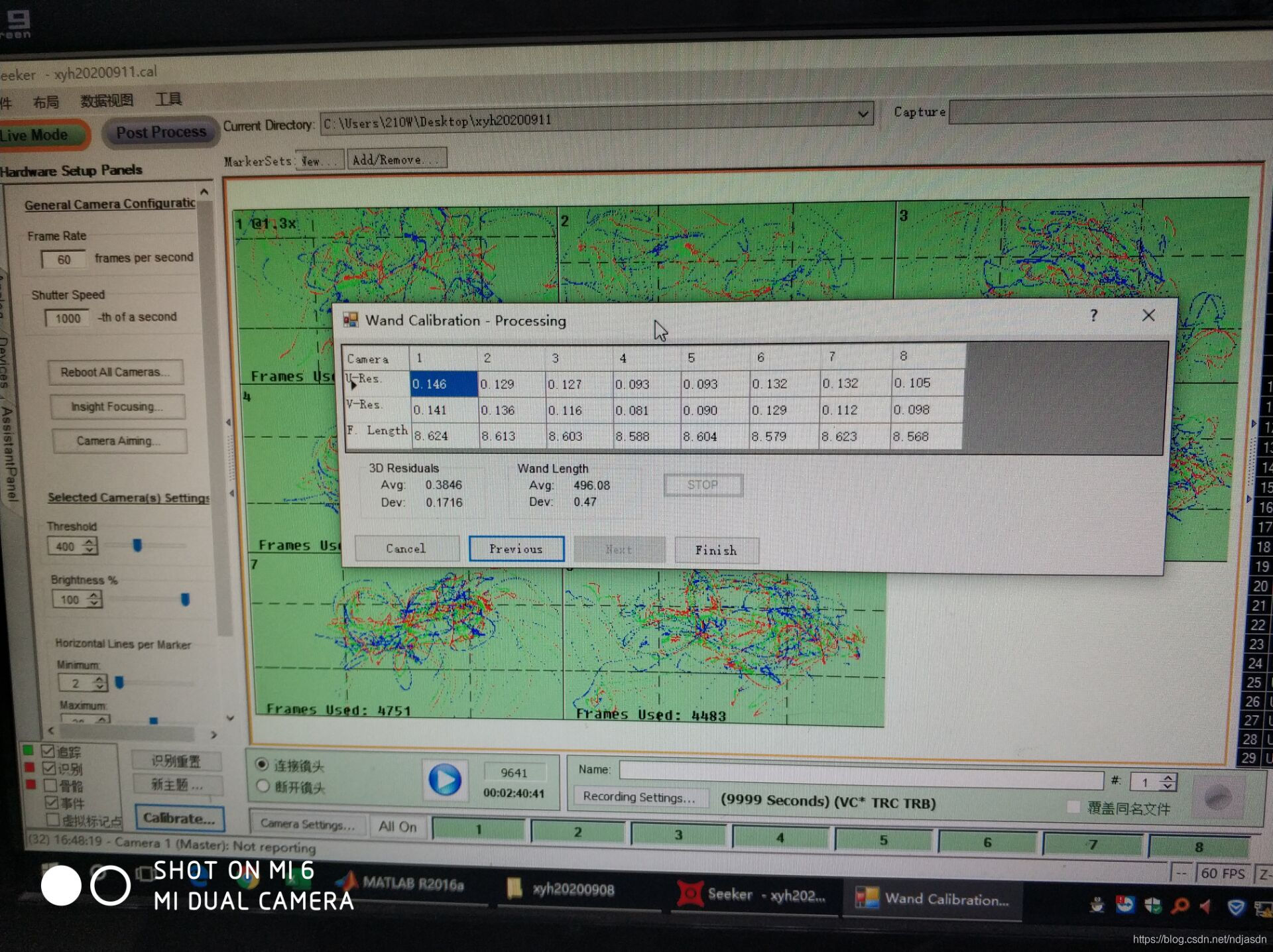Open the 工具 menu
Image resolution: width=1273 pixels, height=952 pixels.
(168, 99)
